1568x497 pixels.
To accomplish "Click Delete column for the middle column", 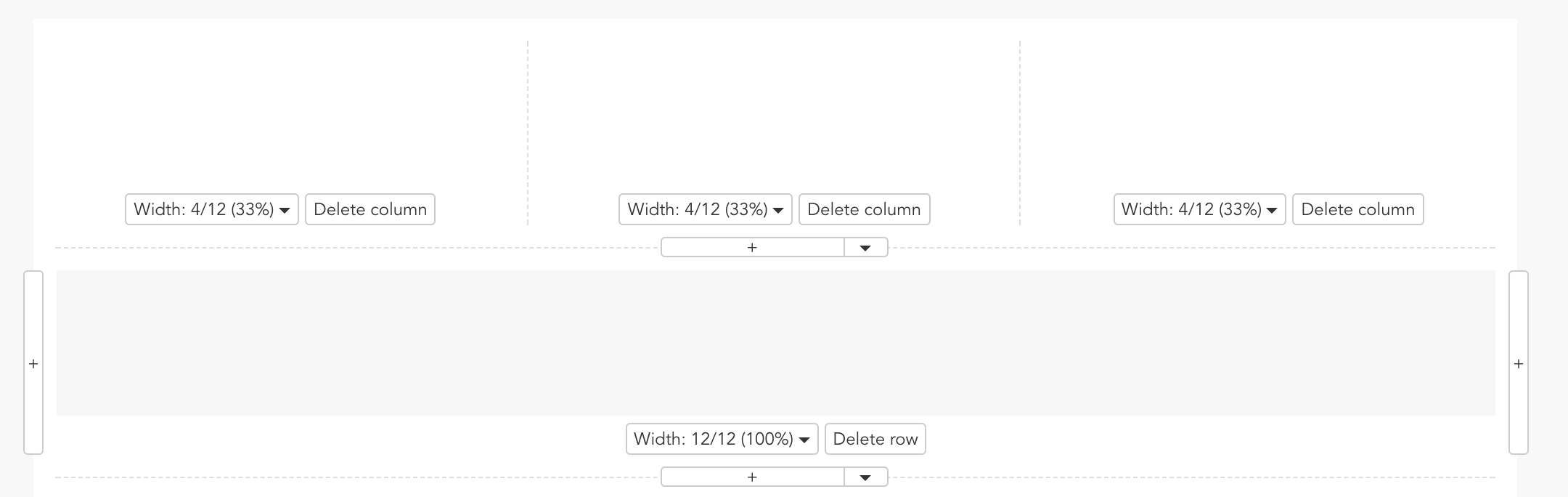I will pyautogui.click(x=864, y=209).
